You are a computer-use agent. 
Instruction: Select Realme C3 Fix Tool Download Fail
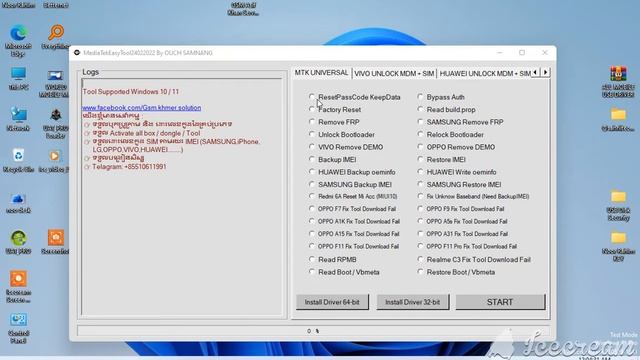(x=420, y=259)
